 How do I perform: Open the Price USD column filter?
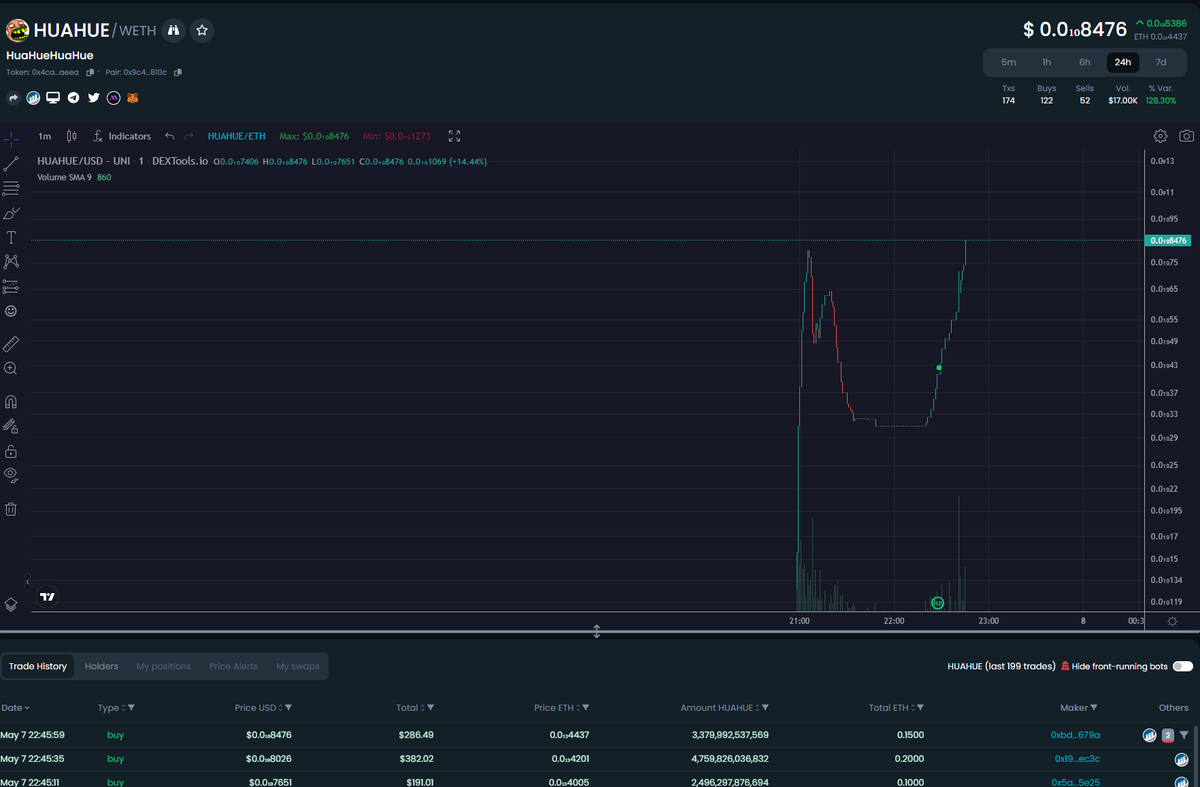pos(288,707)
